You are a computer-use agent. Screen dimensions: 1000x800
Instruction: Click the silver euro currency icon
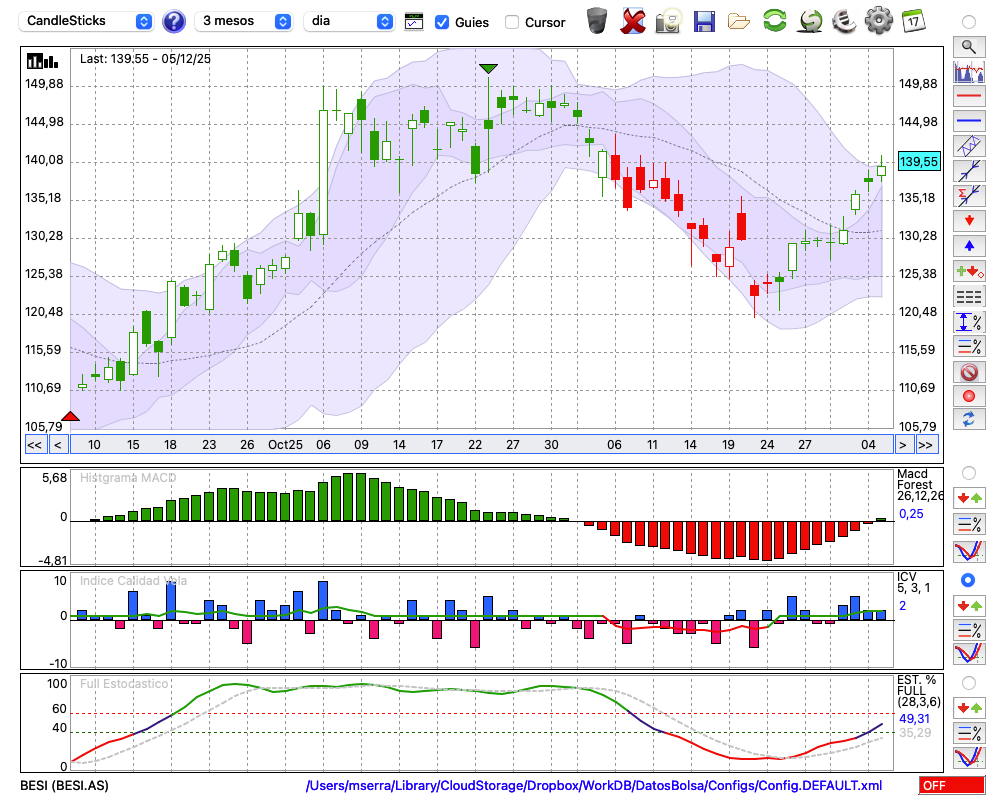pos(844,20)
